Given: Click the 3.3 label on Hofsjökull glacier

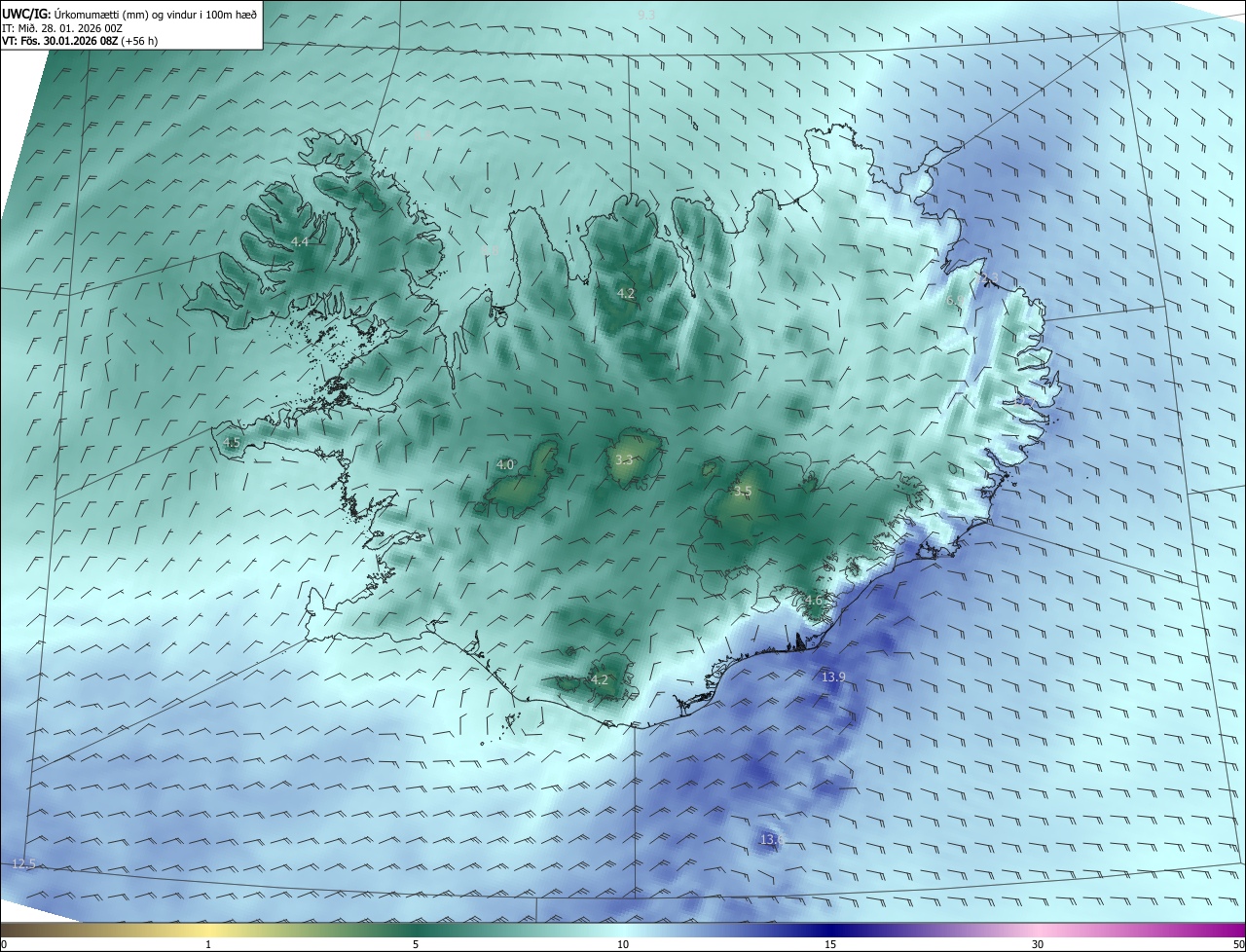Looking at the screenshot, I should click(625, 459).
